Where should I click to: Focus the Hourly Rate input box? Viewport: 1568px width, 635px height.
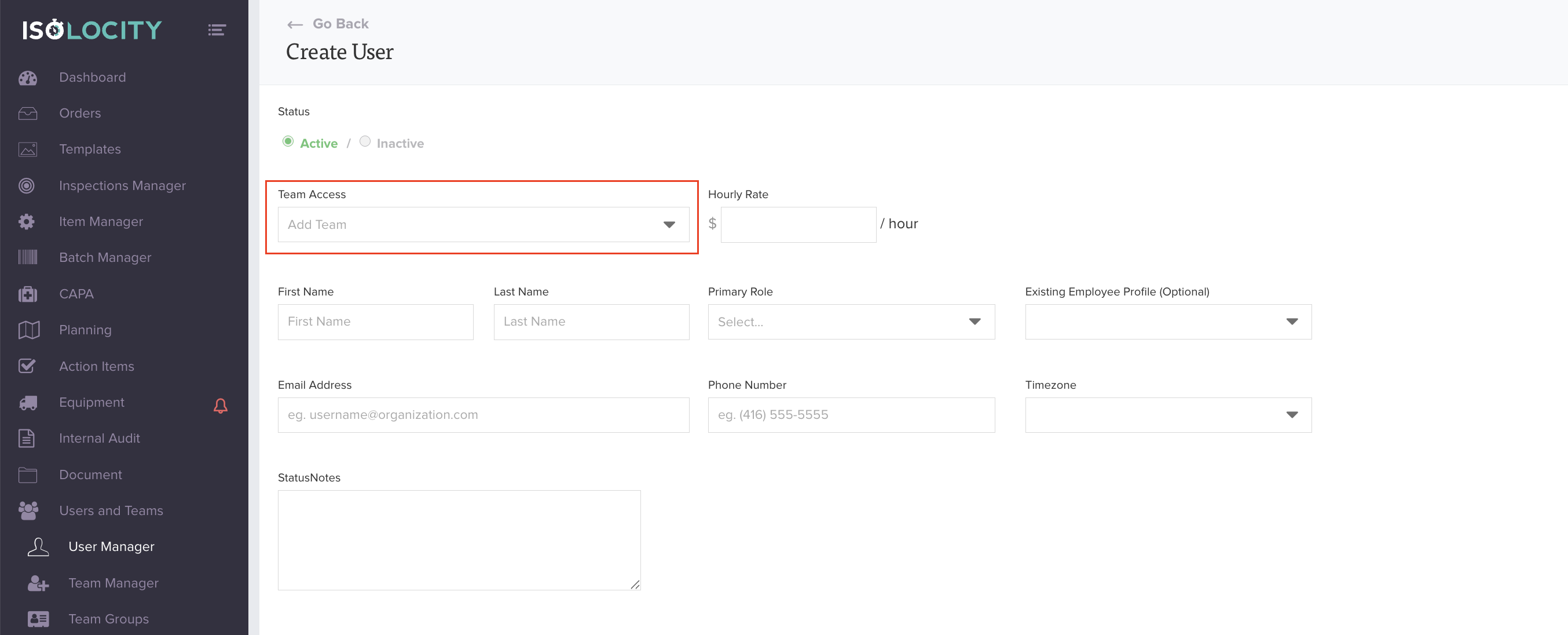tap(797, 225)
